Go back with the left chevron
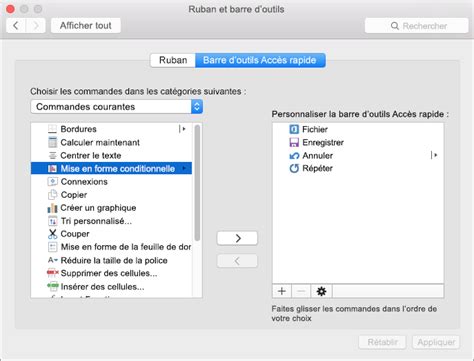 coord(16,25)
